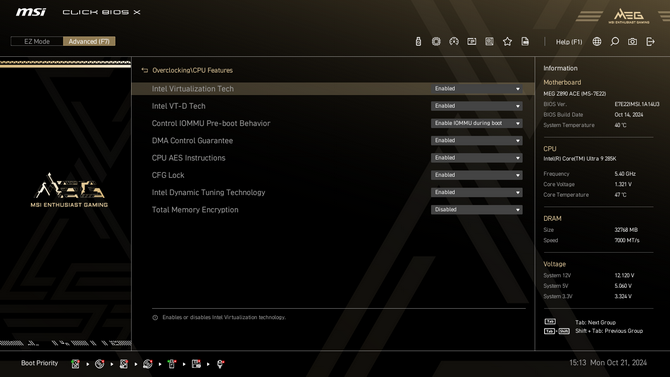Viewport: 670px width, 377px height.
Task: Open the search magnifier icon
Action: tap(614, 41)
